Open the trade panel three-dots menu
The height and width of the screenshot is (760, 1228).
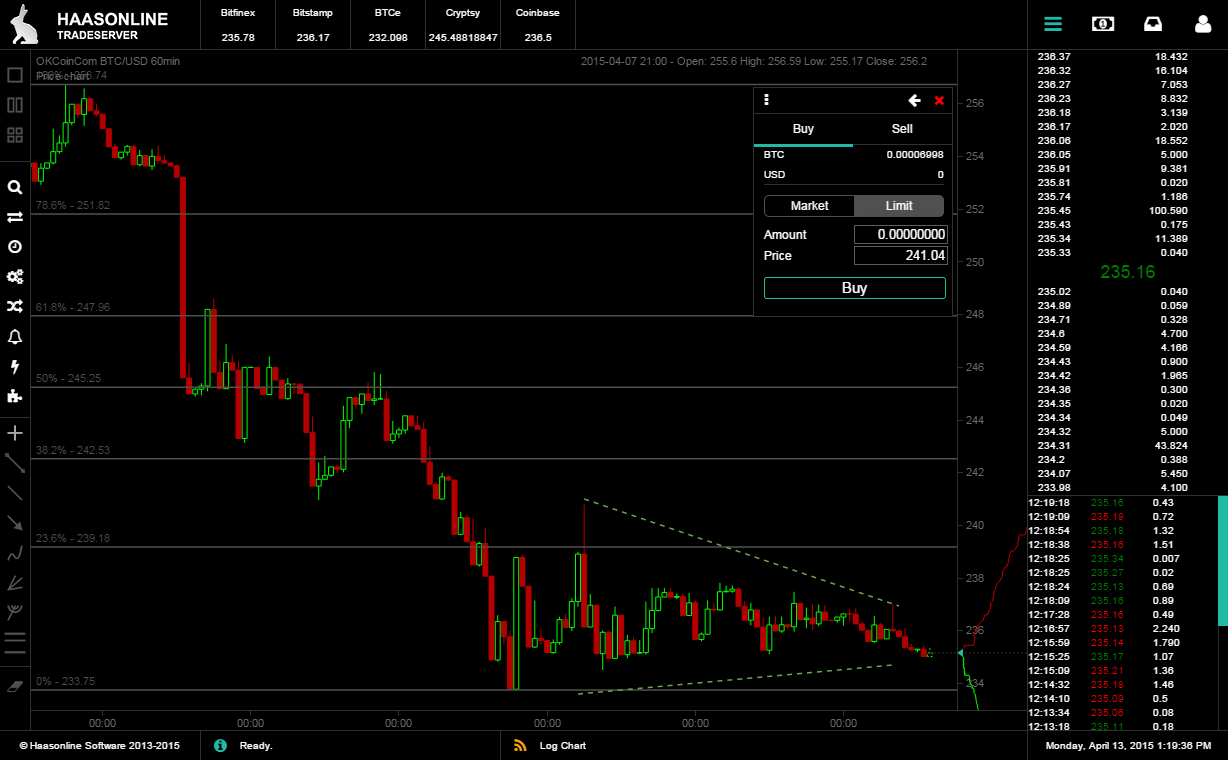[766, 100]
